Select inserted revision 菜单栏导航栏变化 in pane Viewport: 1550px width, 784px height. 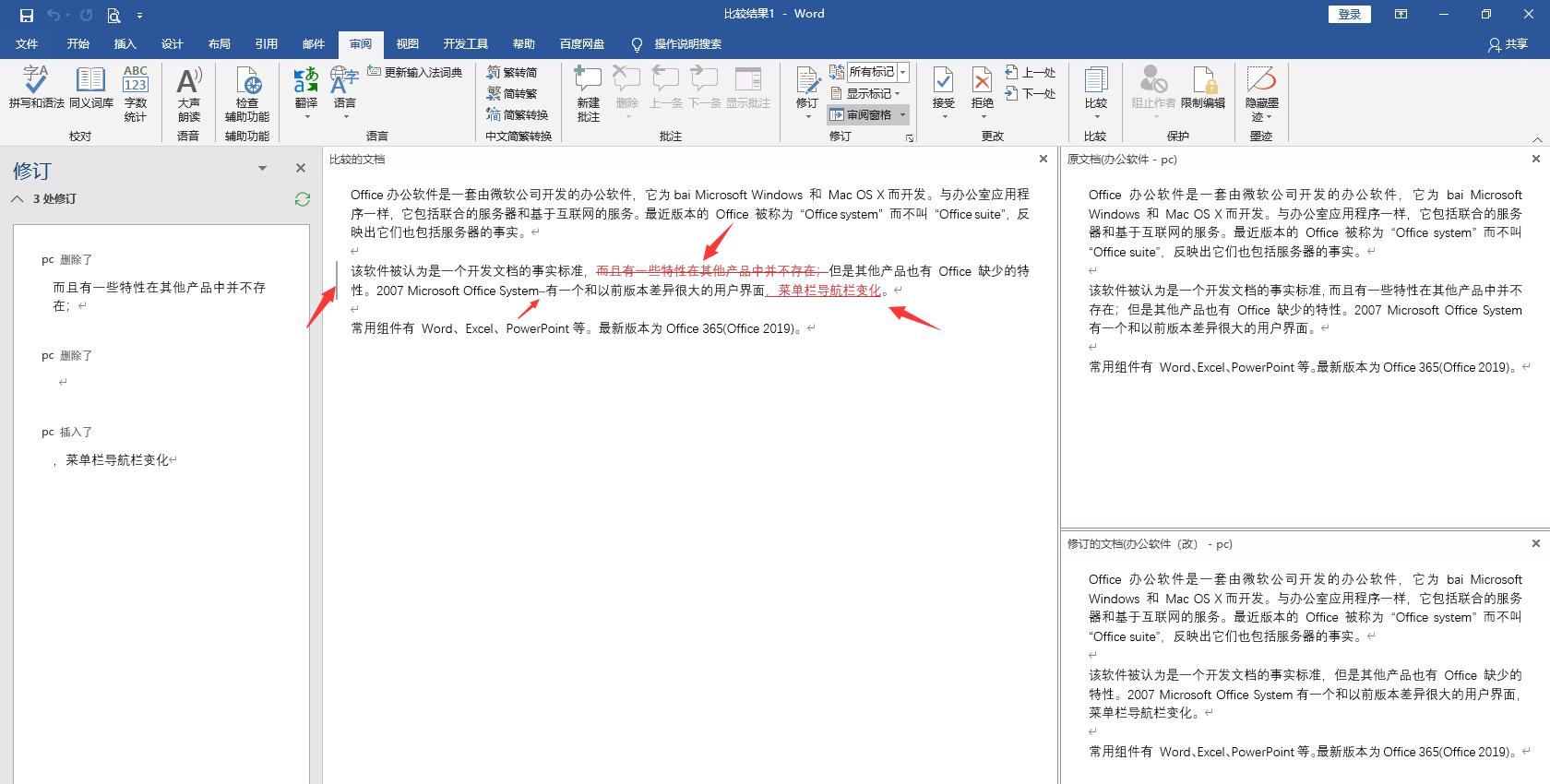click(117, 459)
